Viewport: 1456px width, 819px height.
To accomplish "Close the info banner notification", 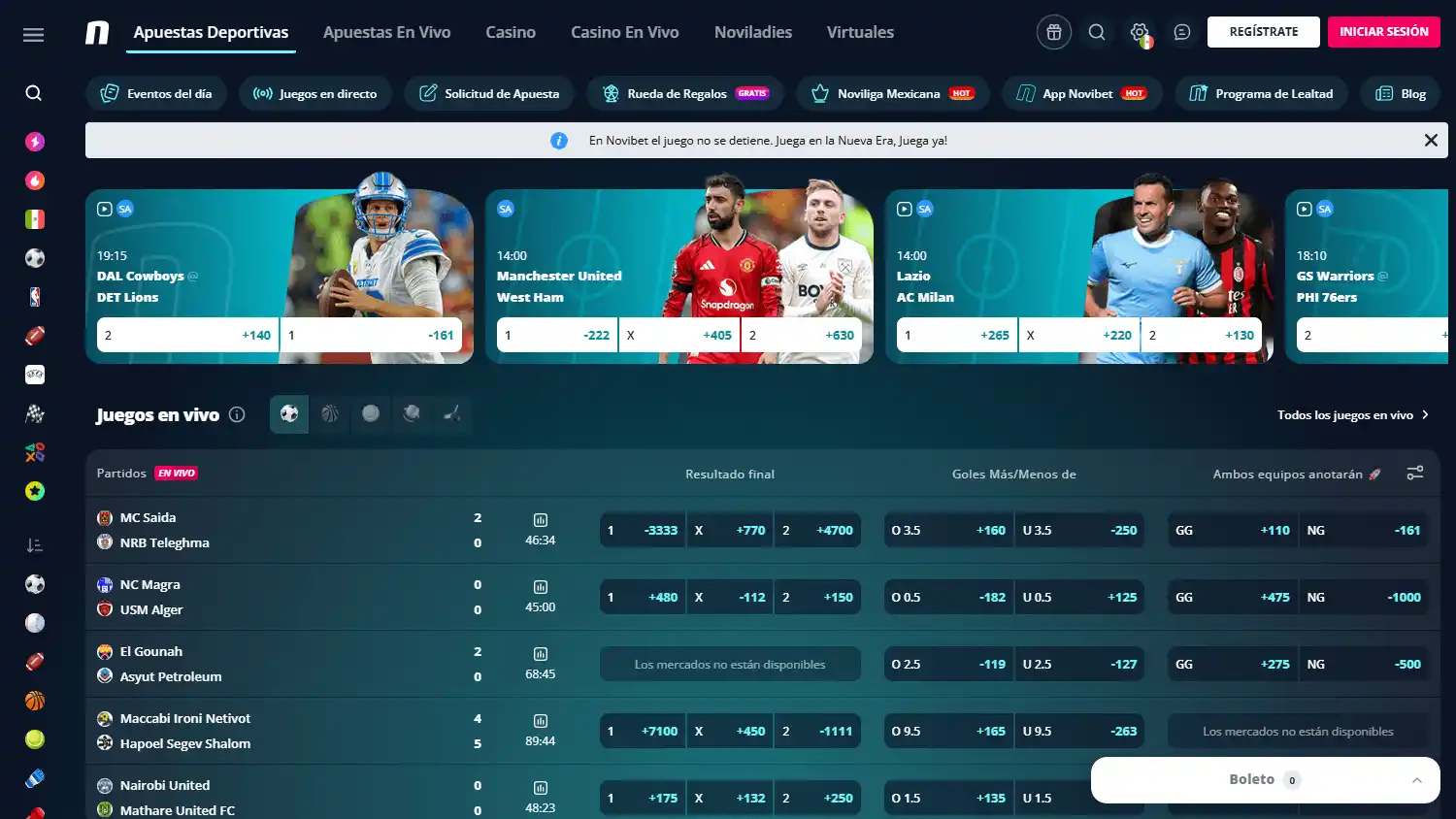I will (1431, 141).
